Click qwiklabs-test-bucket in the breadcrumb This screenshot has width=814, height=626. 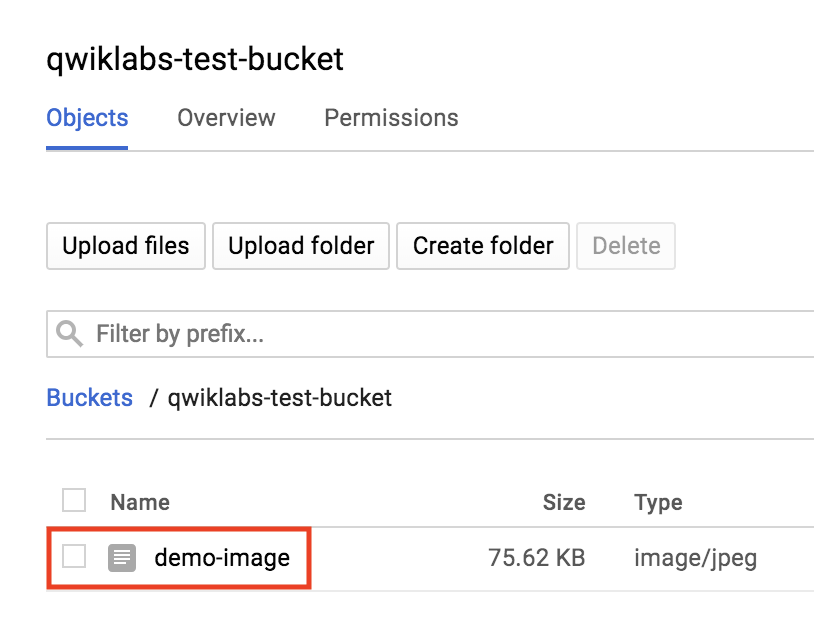tap(280, 398)
